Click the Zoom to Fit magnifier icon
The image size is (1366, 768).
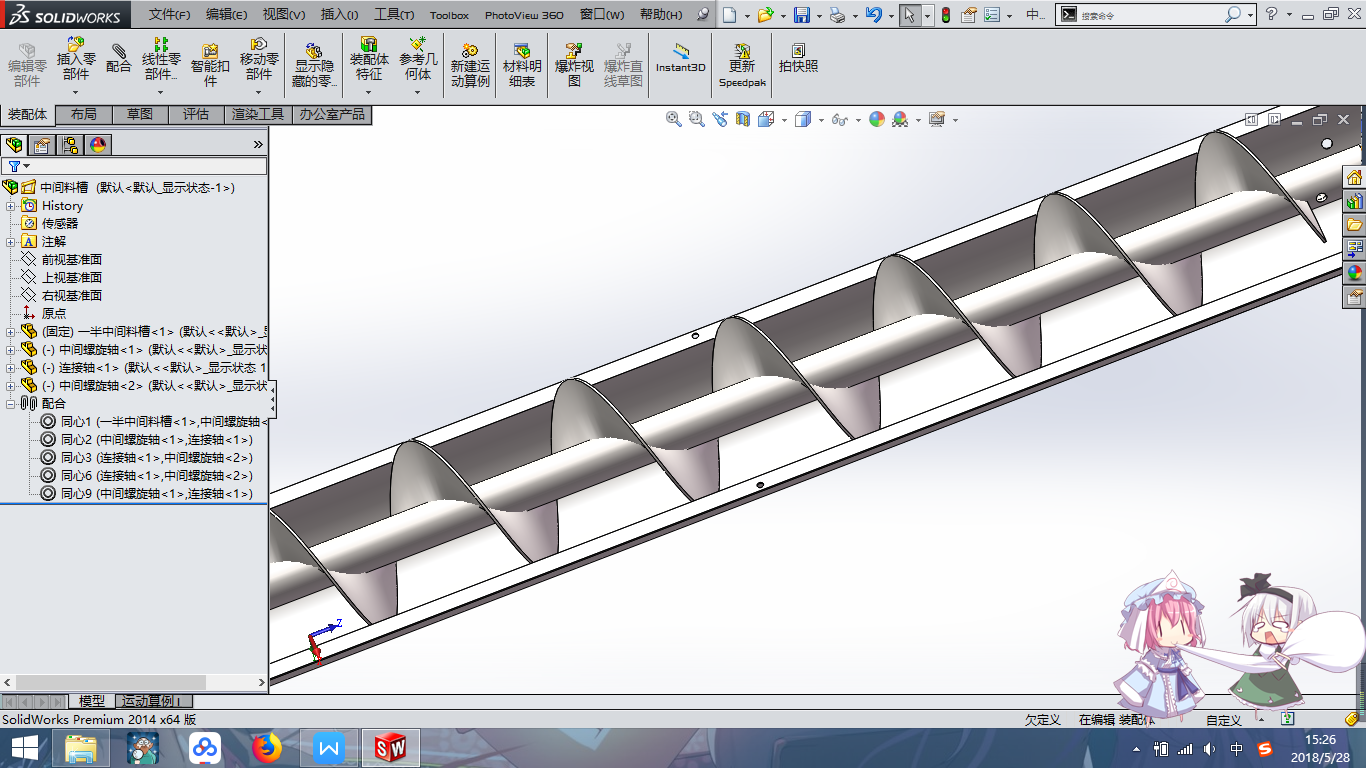click(x=674, y=119)
